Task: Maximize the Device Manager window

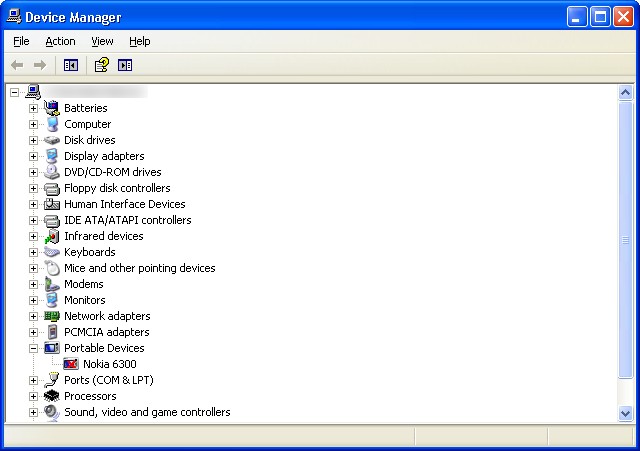Action: 600,17
